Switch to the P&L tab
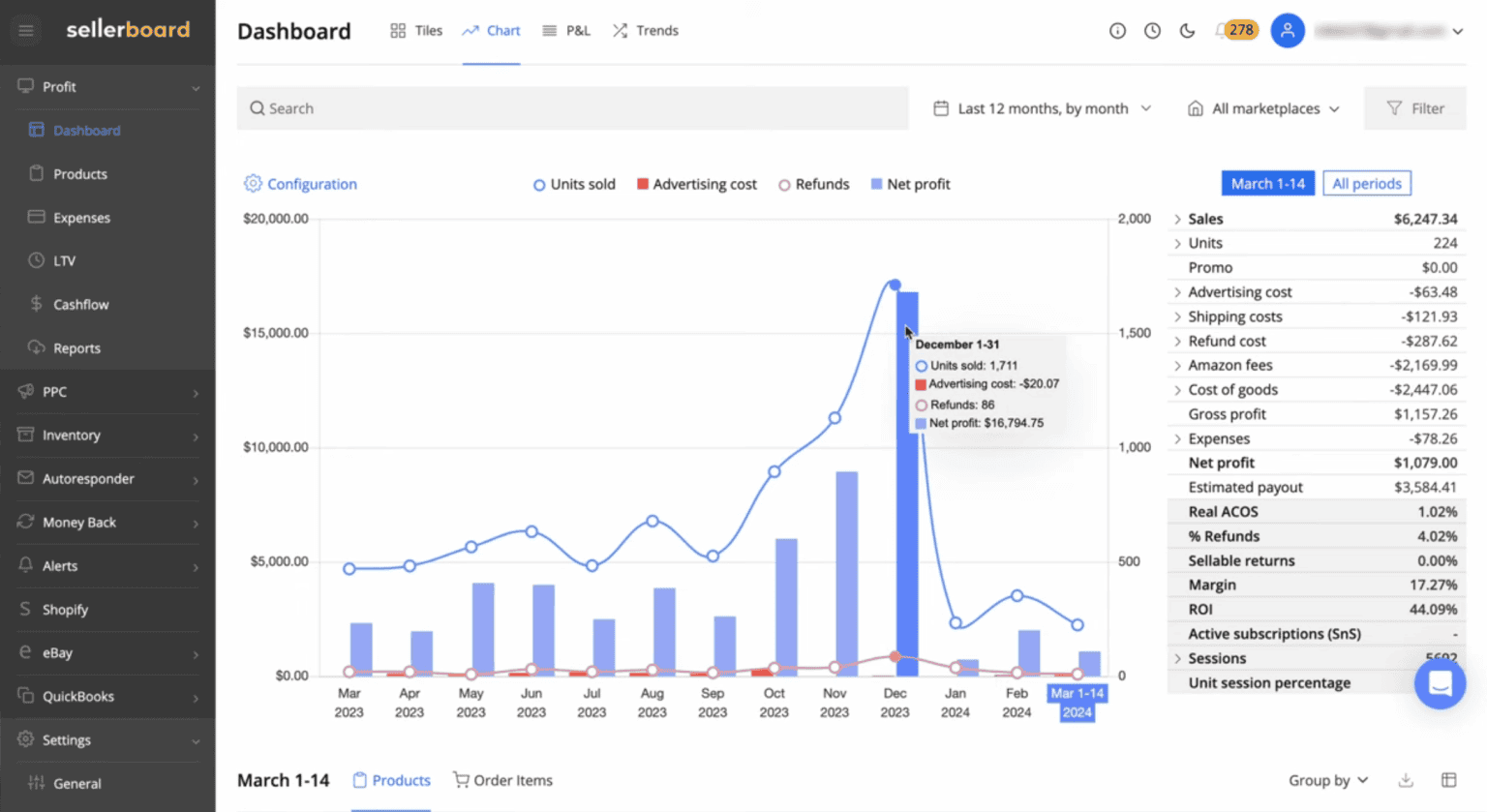The image size is (1487, 812). click(x=566, y=30)
